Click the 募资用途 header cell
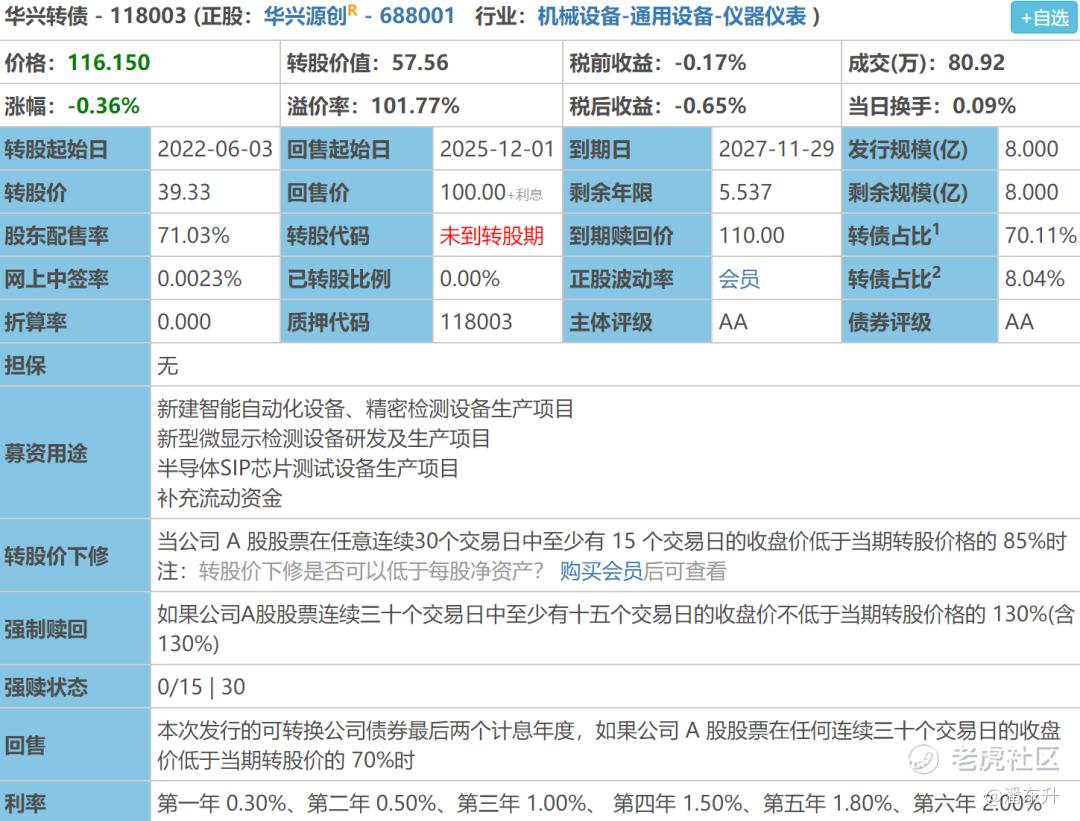Screen dimensions: 1080x821 [x=75, y=453]
